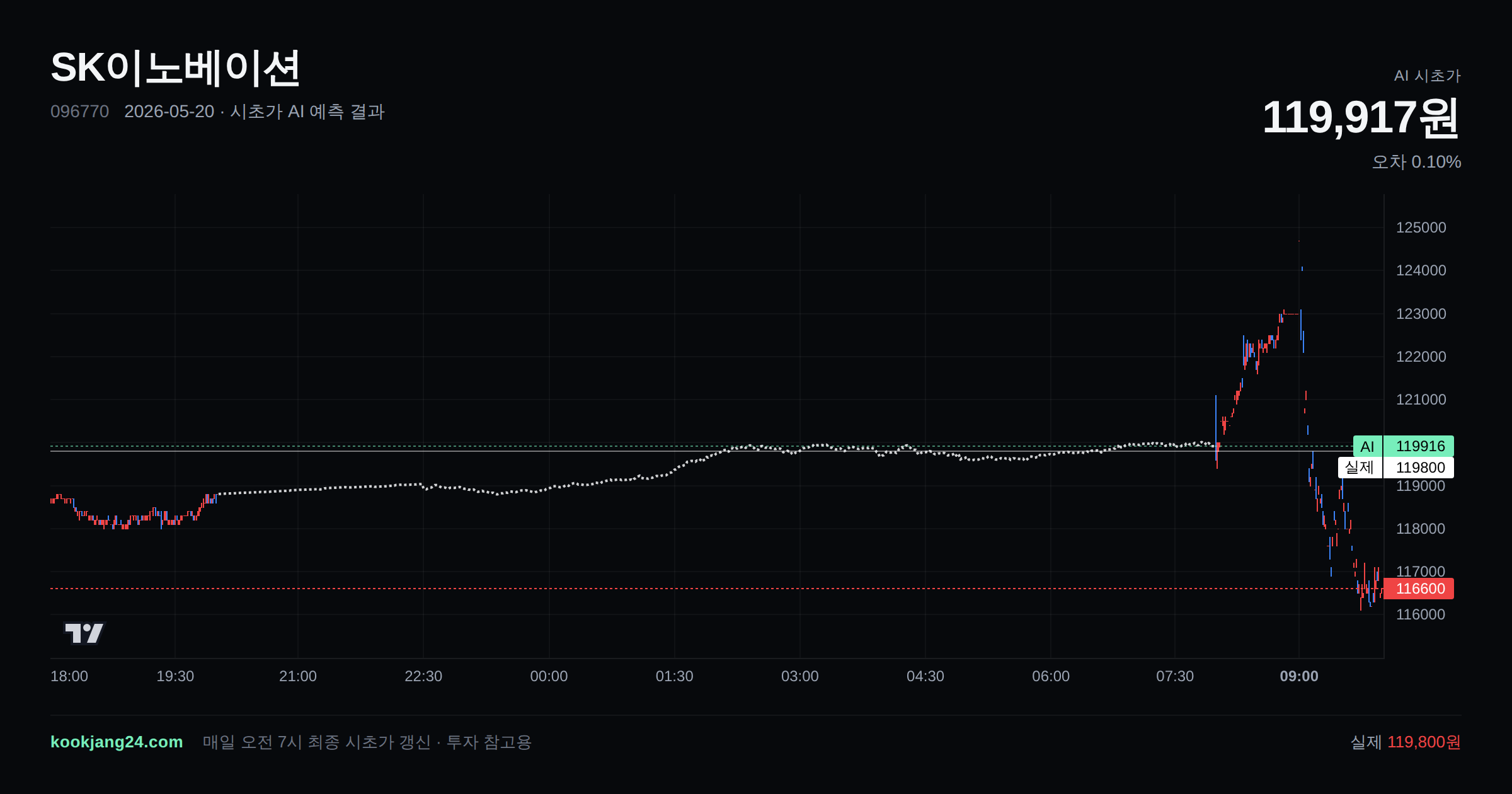Open the kookjang24.com link

pos(117,742)
